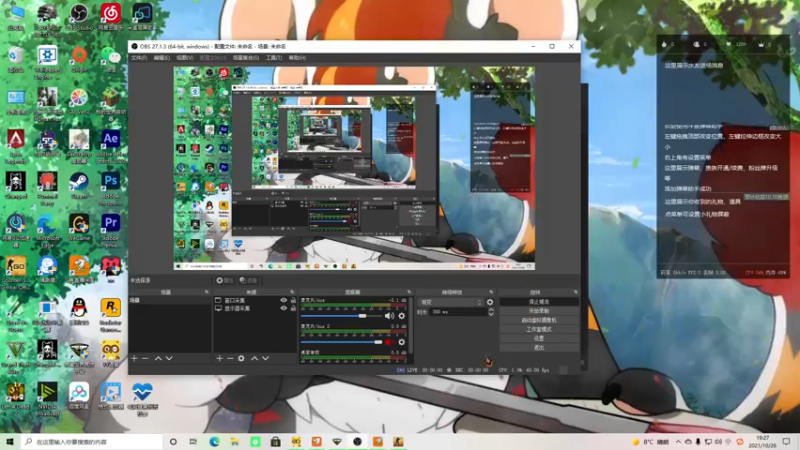Open the Recycle Bin desktop icon
The image size is (800, 450).
[x=16, y=59]
